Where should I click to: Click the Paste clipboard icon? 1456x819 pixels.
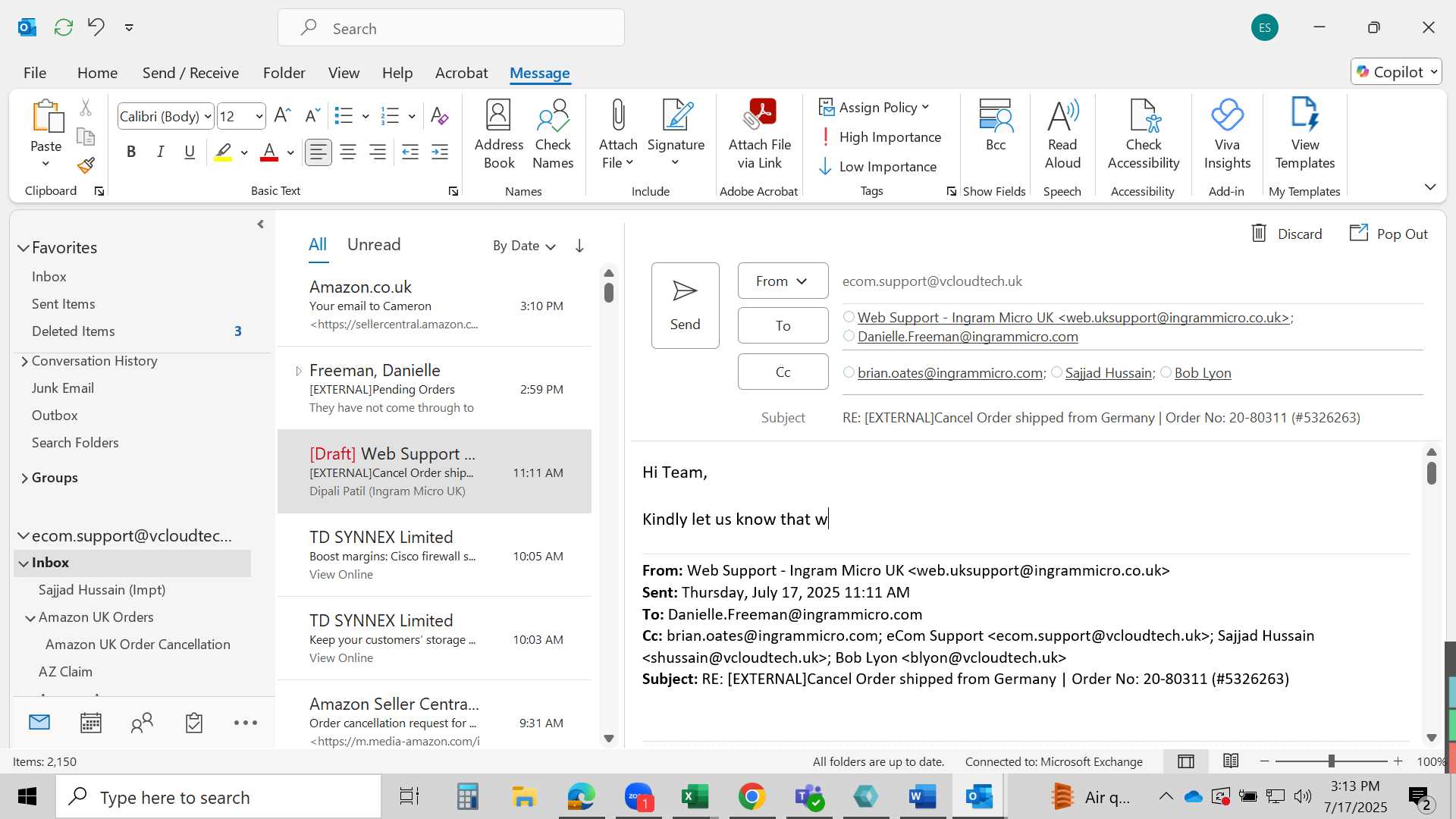coord(47,118)
